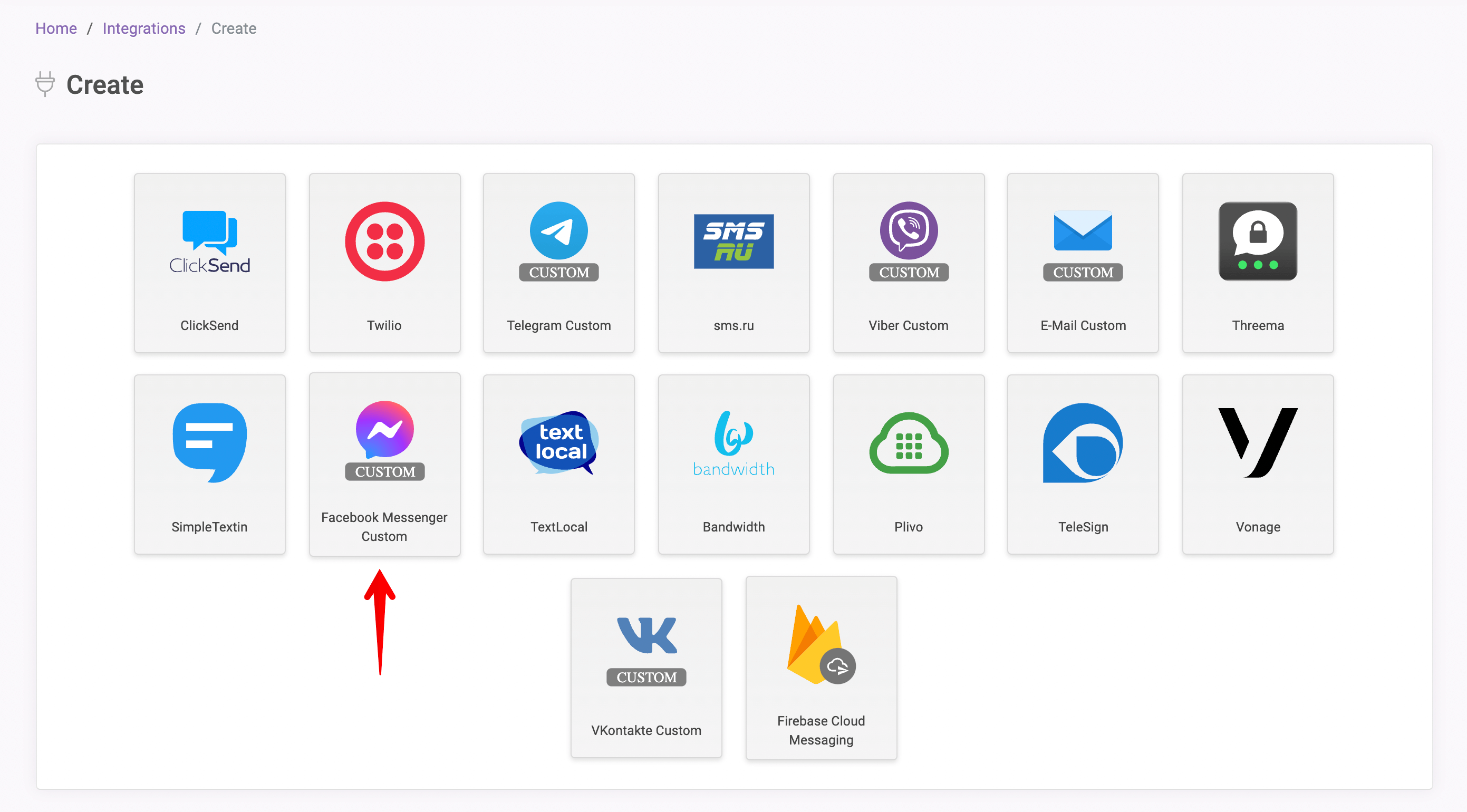Open the VKontakte Custom integration
Image resolution: width=1467 pixels, height=812 pixels.
coord(646,666)
